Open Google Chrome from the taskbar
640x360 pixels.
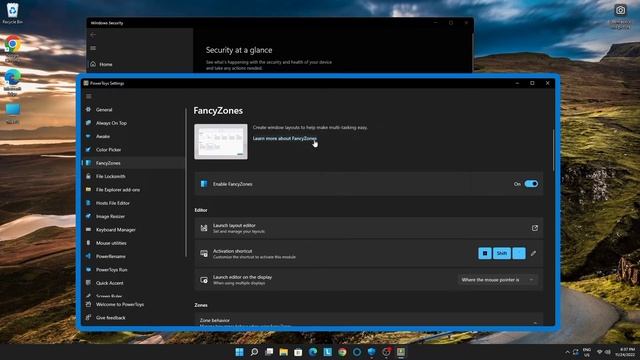click(x=342, y=352)
